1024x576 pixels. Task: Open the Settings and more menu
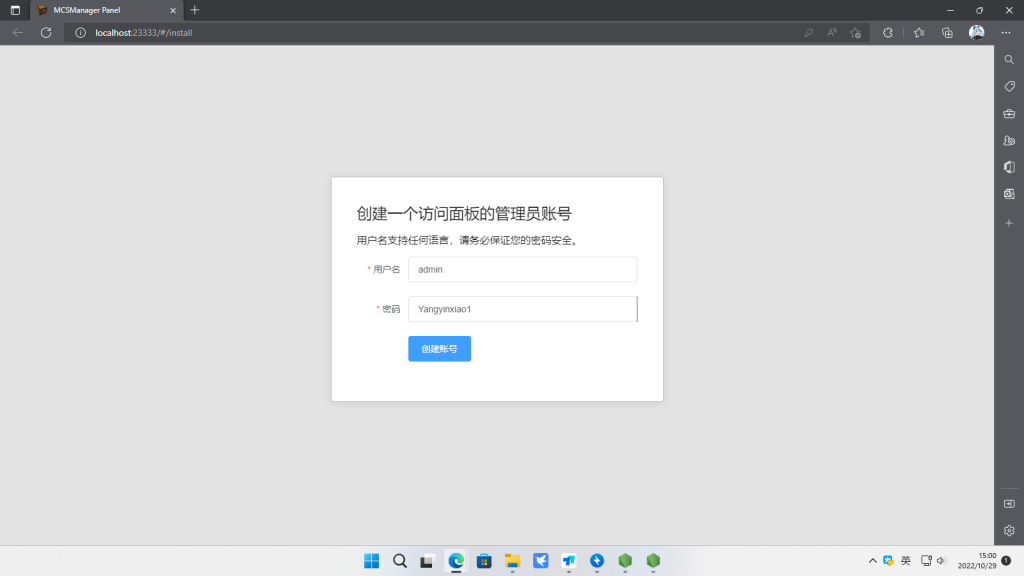[x=1006, y=33]
